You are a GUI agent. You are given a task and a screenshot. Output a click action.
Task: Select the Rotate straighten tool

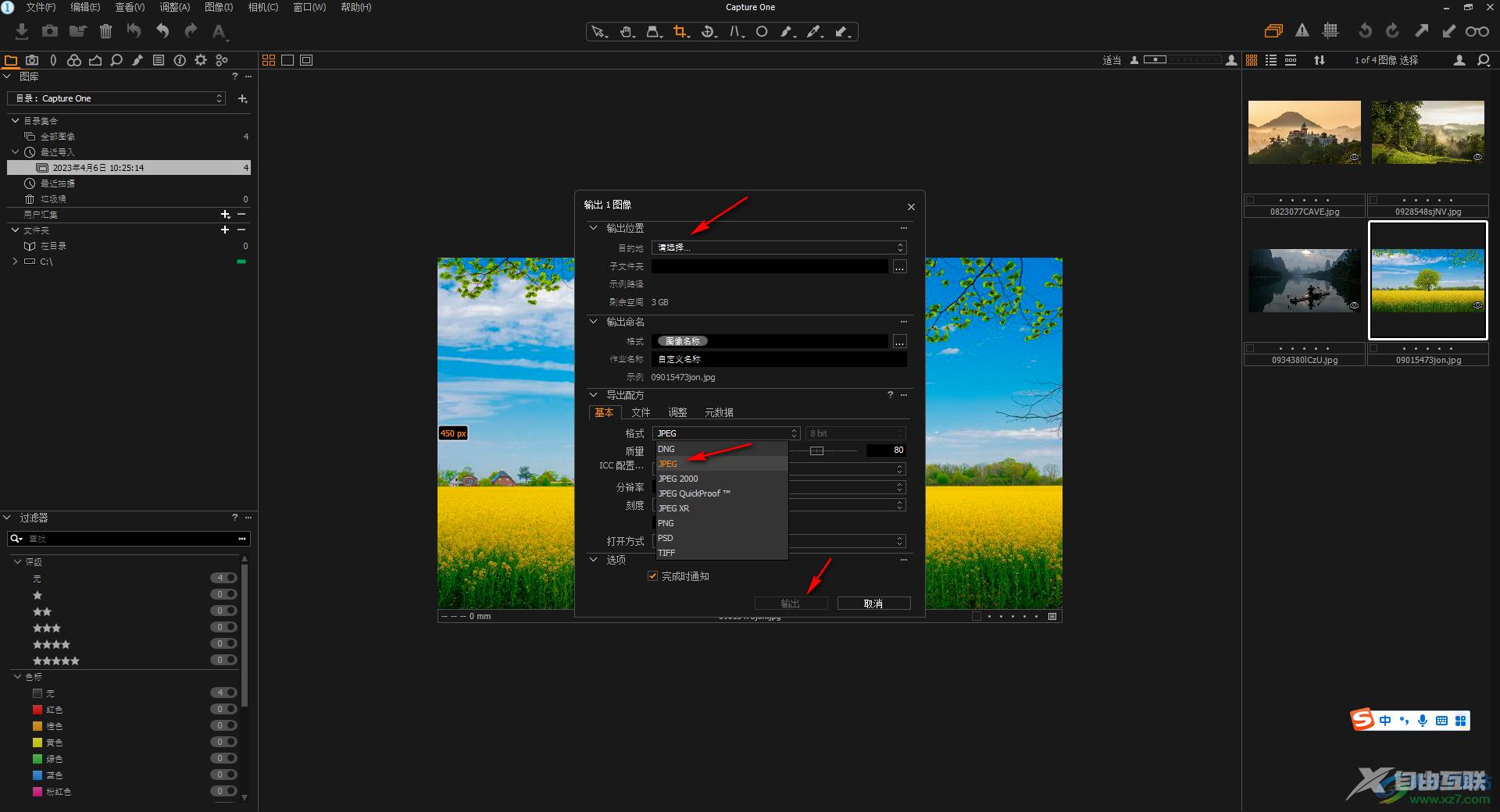[x=709, y=32]
